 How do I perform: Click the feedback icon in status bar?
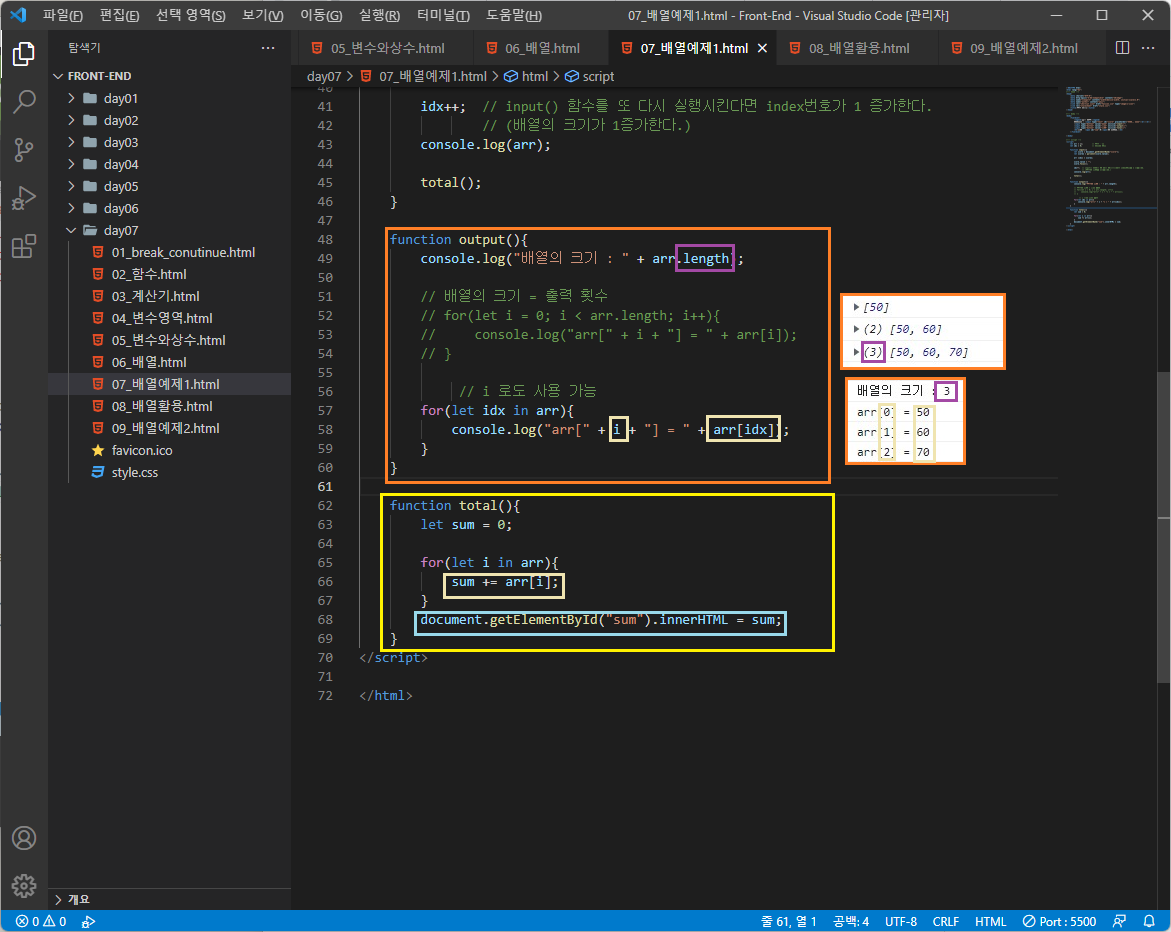[x=1119, y=922]
